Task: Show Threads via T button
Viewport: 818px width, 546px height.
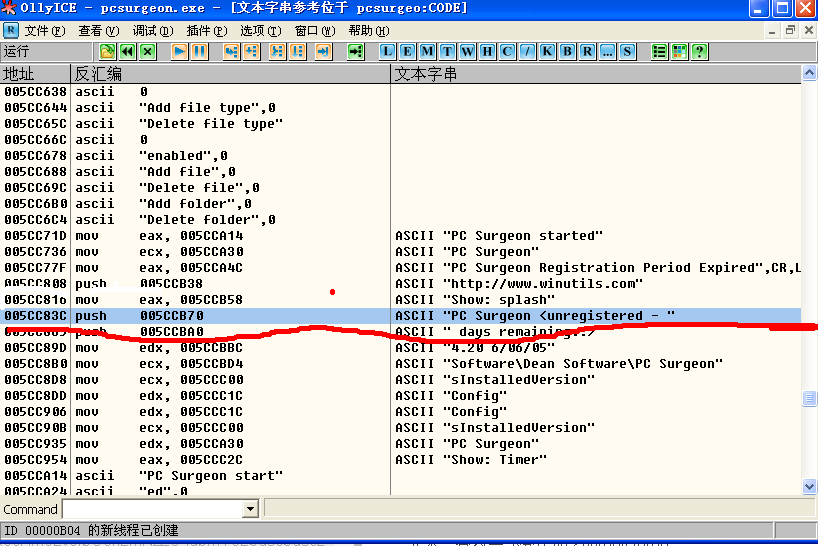Action: [447, 52]
